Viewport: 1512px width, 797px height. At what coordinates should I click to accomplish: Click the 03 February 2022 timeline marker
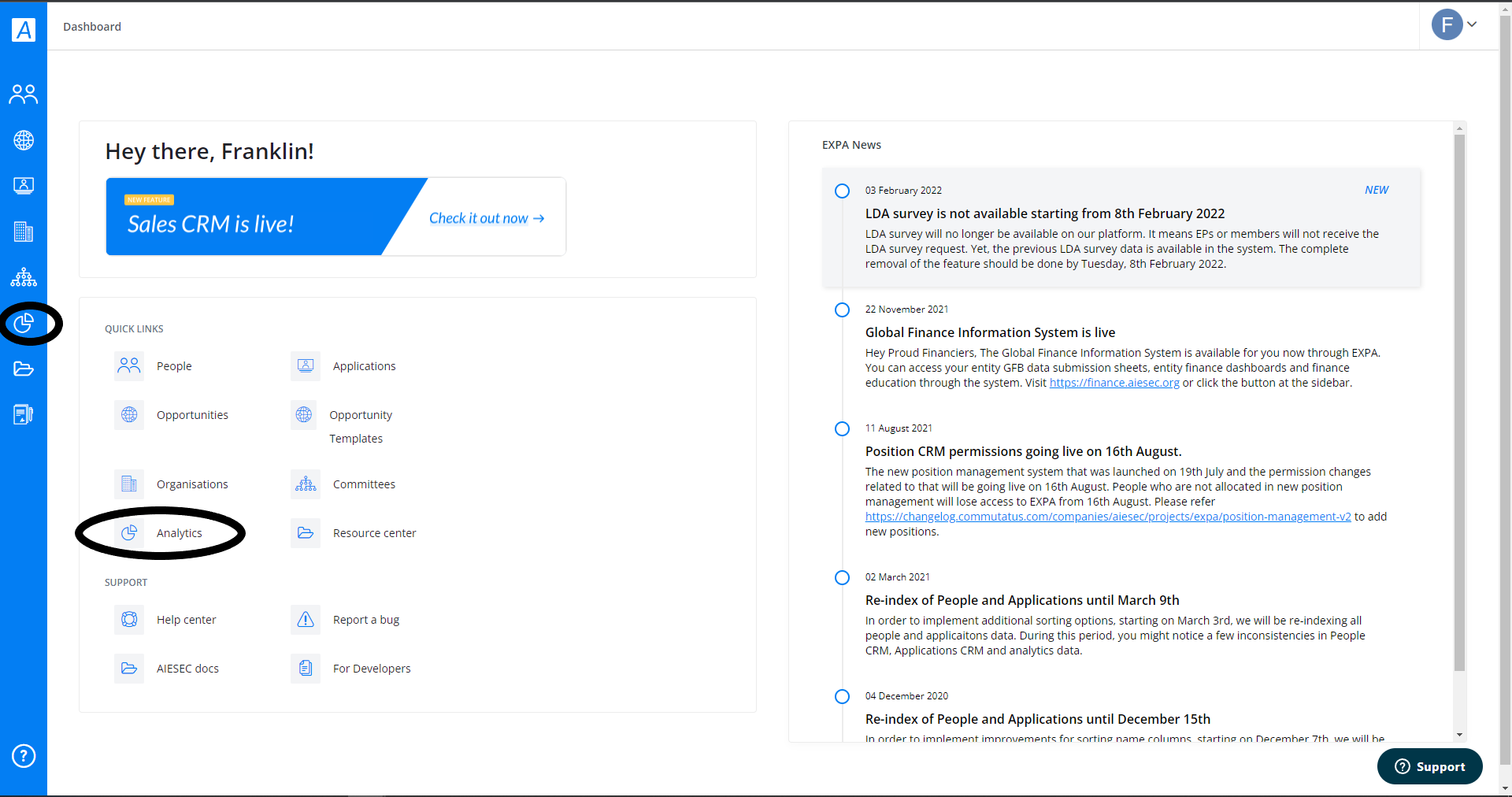click(842, 191)
